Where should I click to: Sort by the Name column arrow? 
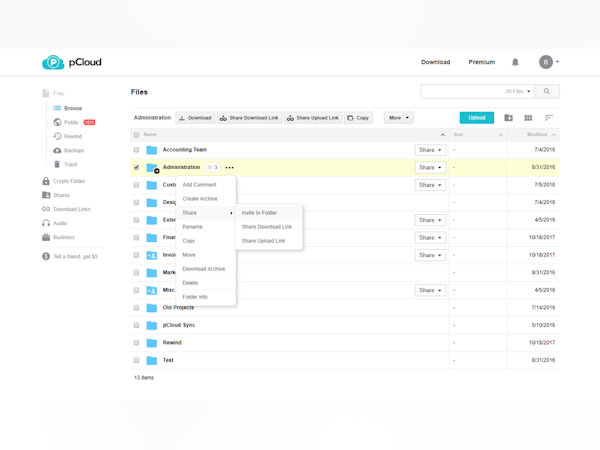(x=442, y=135)
